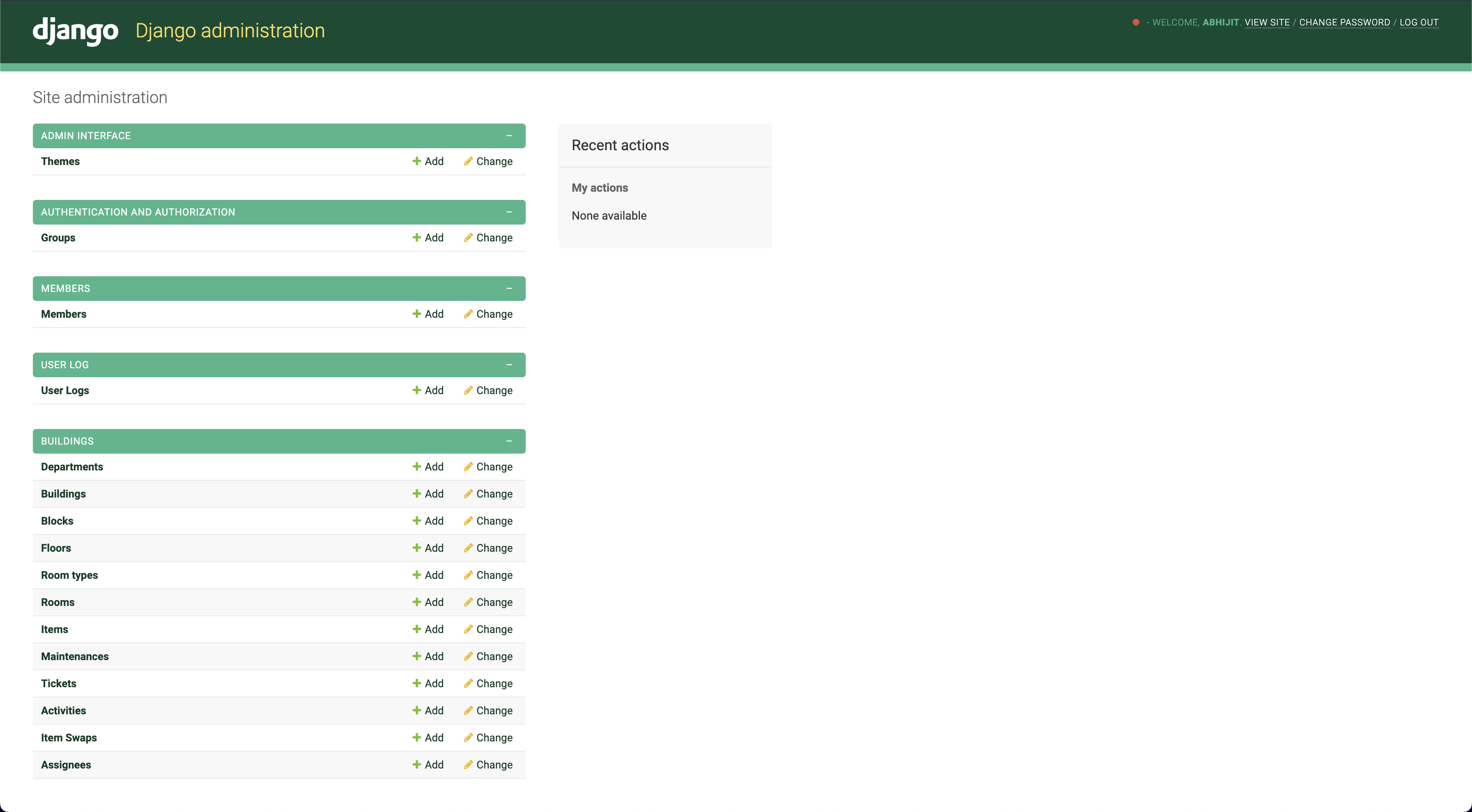
Task: Change Item Swaps entries
Action: (x=488, y=737)
